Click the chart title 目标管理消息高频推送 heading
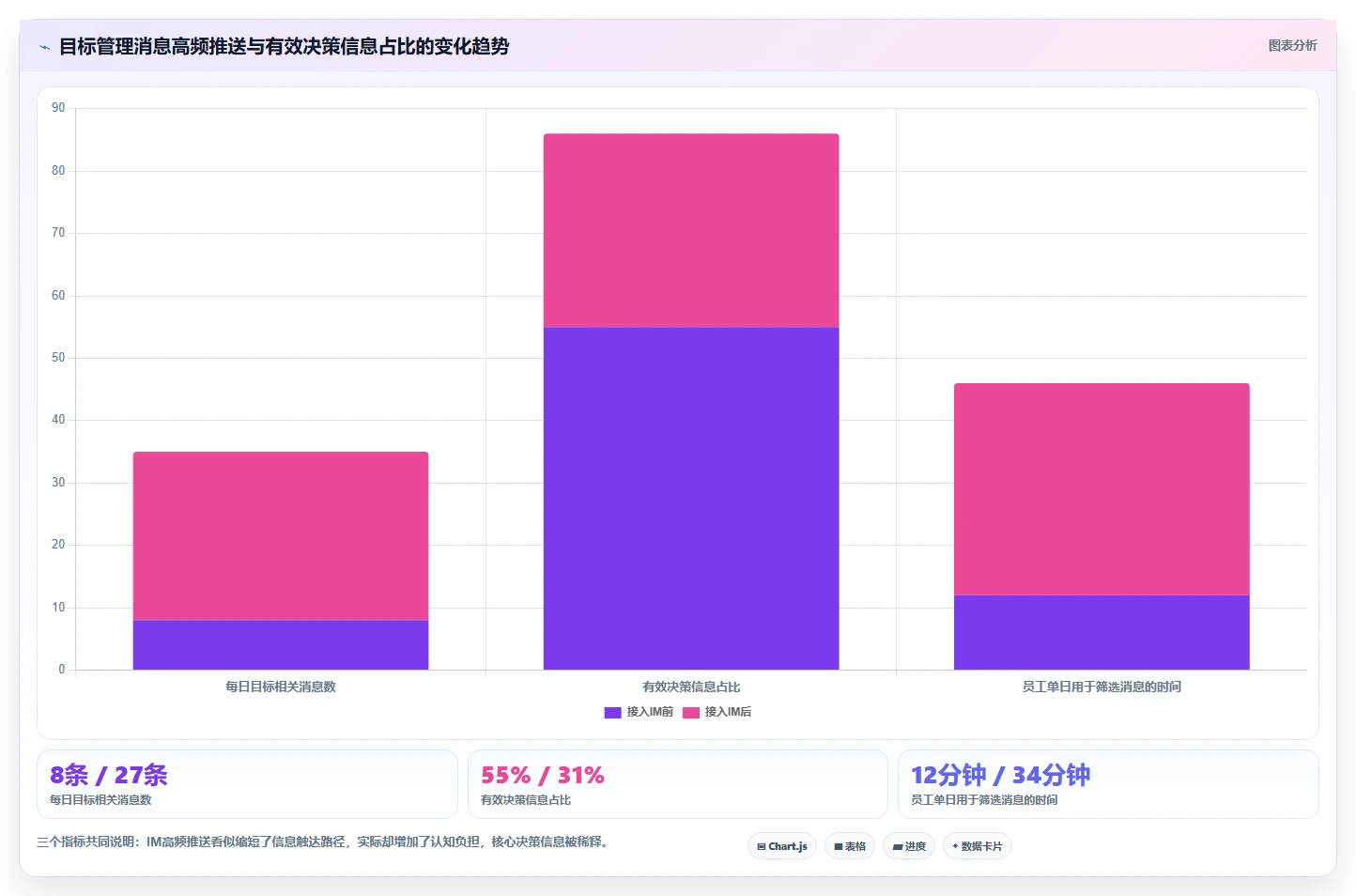The image size is (1356, 896). 284,46
